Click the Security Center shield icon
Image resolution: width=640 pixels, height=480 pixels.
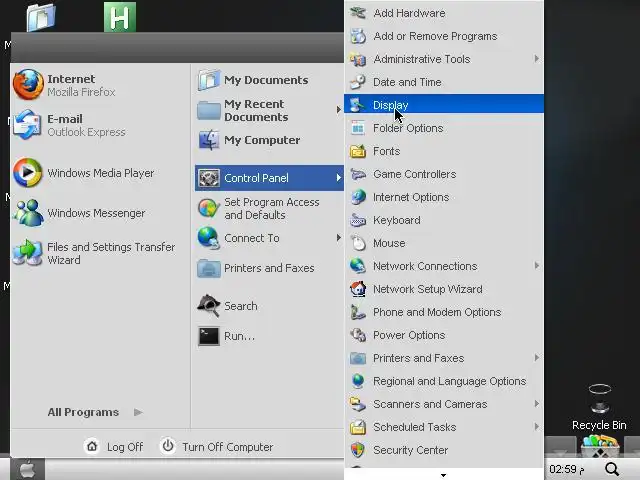(x=358, y=450)
